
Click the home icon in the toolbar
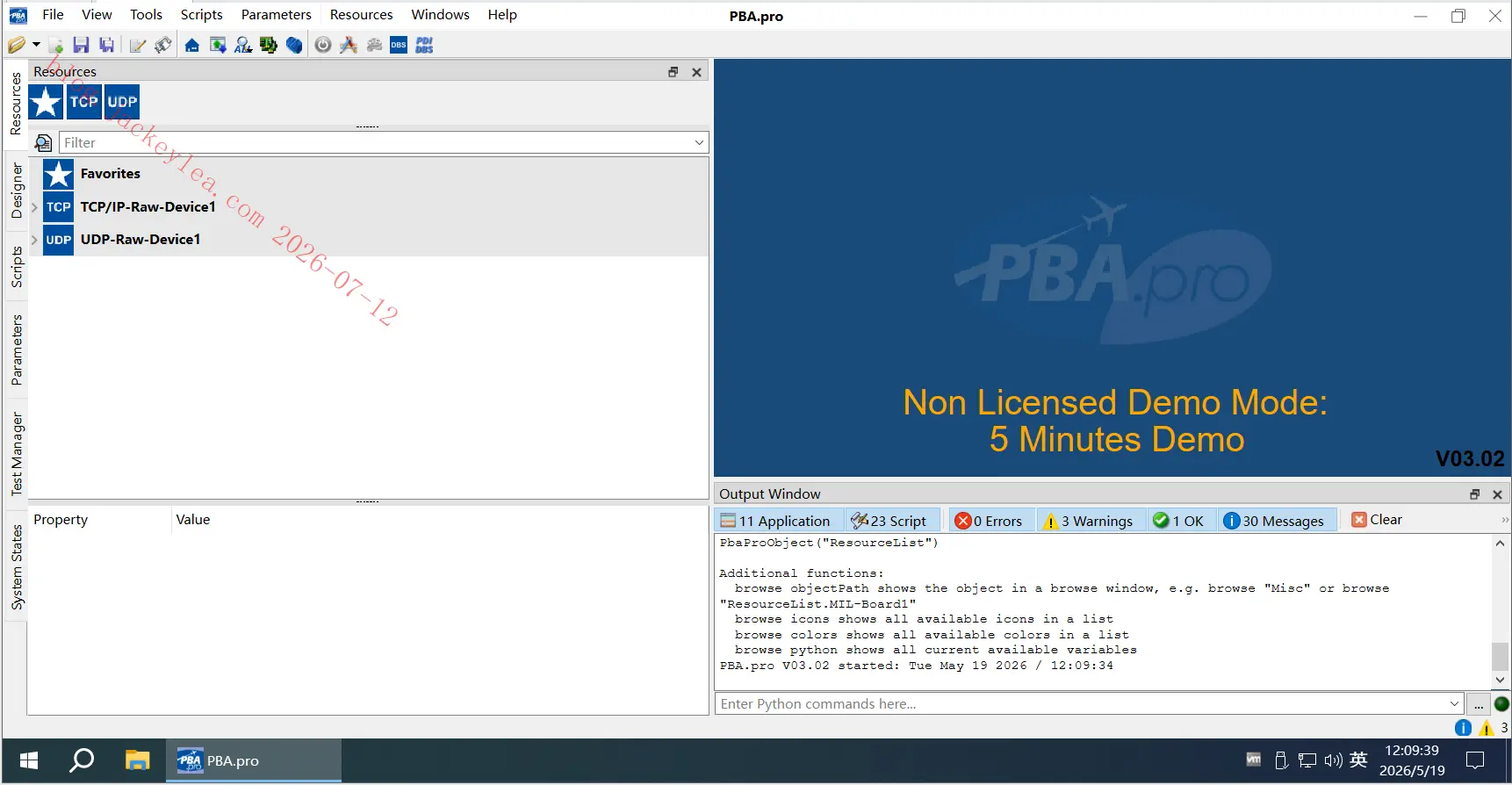coord(191,46)
